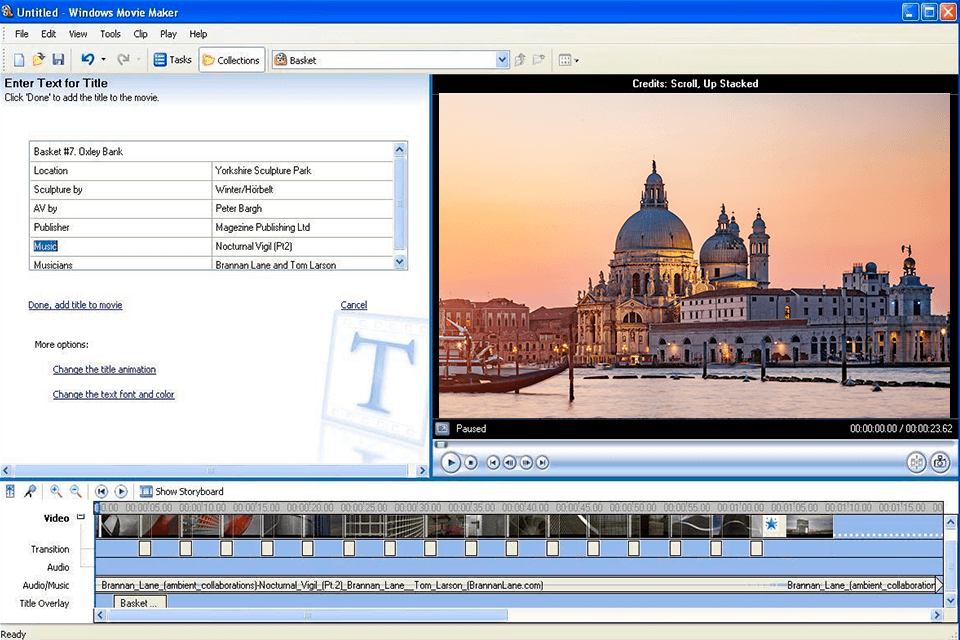
Task: Click the Redo toolbar icon
Action: point(124,59)
